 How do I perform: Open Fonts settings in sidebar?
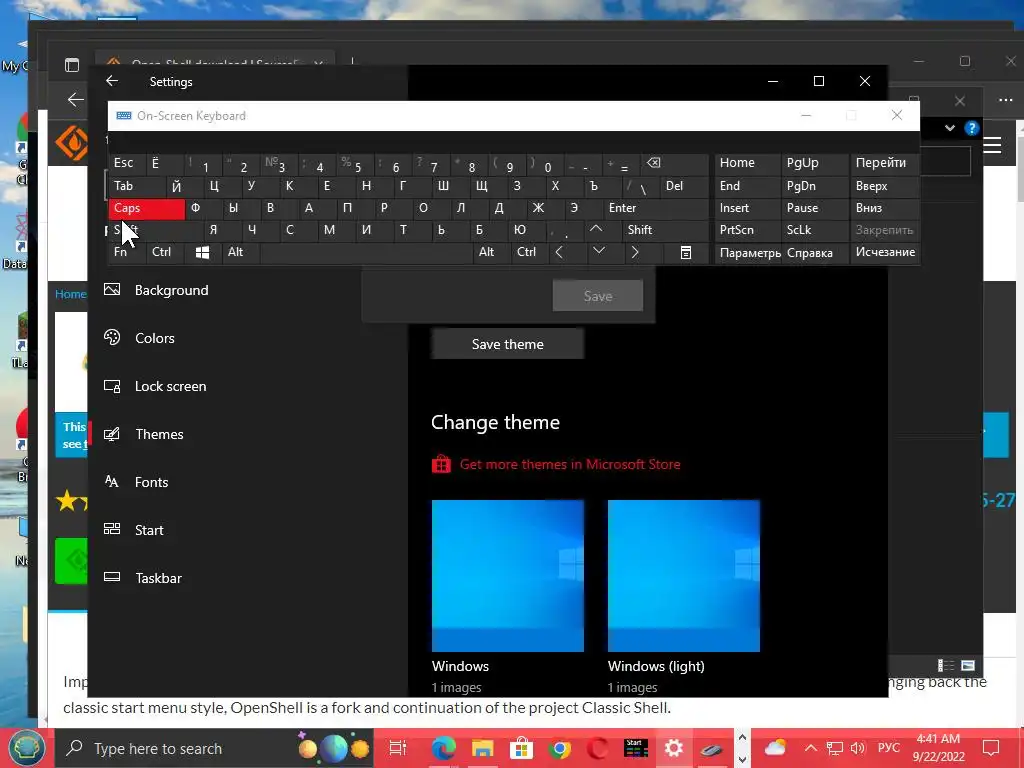click(x=151, y=482)
